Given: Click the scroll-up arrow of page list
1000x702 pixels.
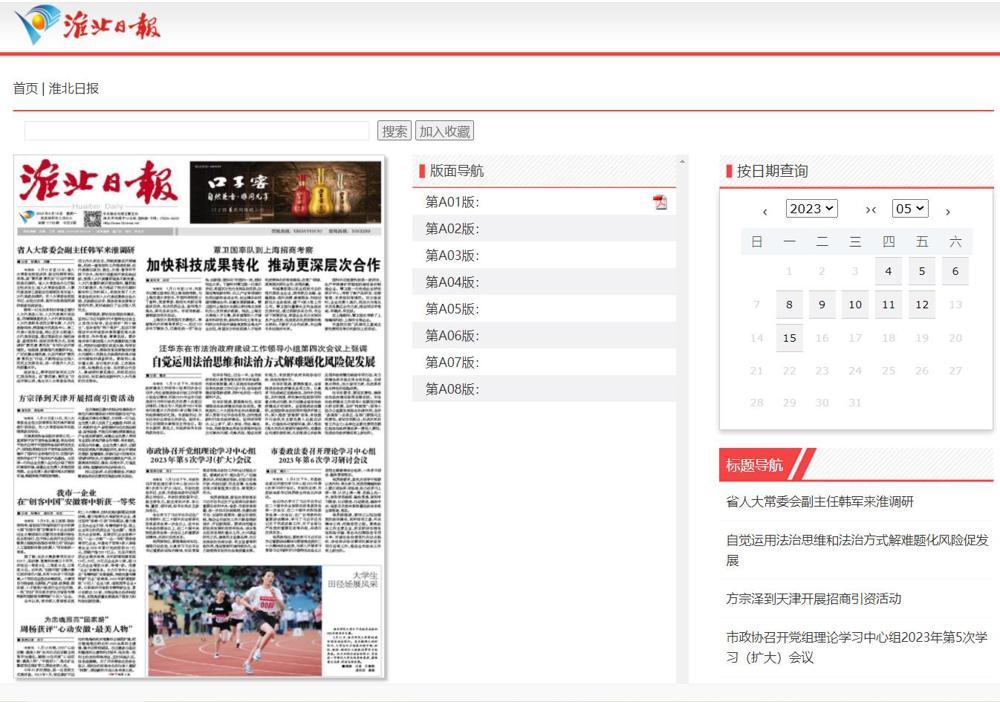Looking at the screenshot, I should pos(682,161).
